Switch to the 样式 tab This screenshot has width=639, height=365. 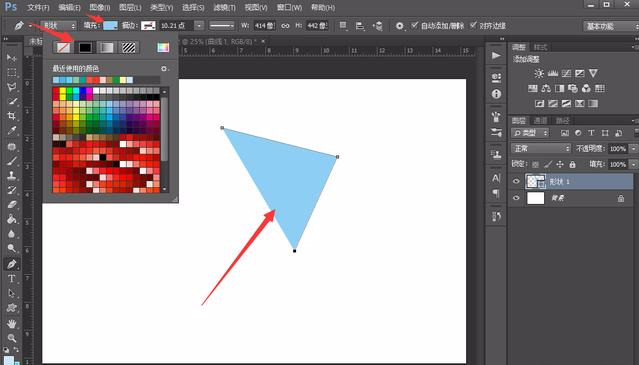pyautogui.click(x=540, y=47)
